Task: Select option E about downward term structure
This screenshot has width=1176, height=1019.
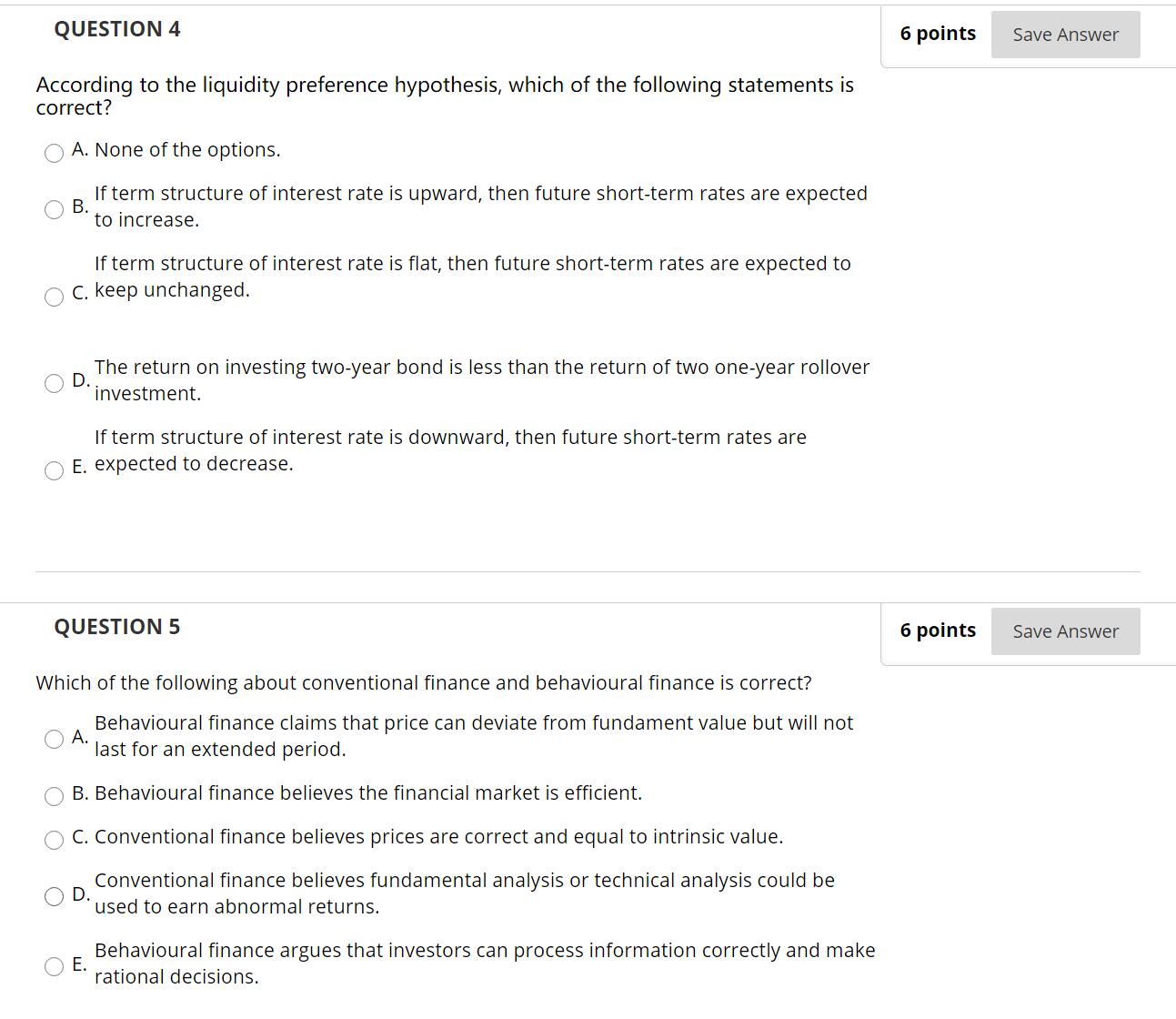Action: click(x=53, y=470)
